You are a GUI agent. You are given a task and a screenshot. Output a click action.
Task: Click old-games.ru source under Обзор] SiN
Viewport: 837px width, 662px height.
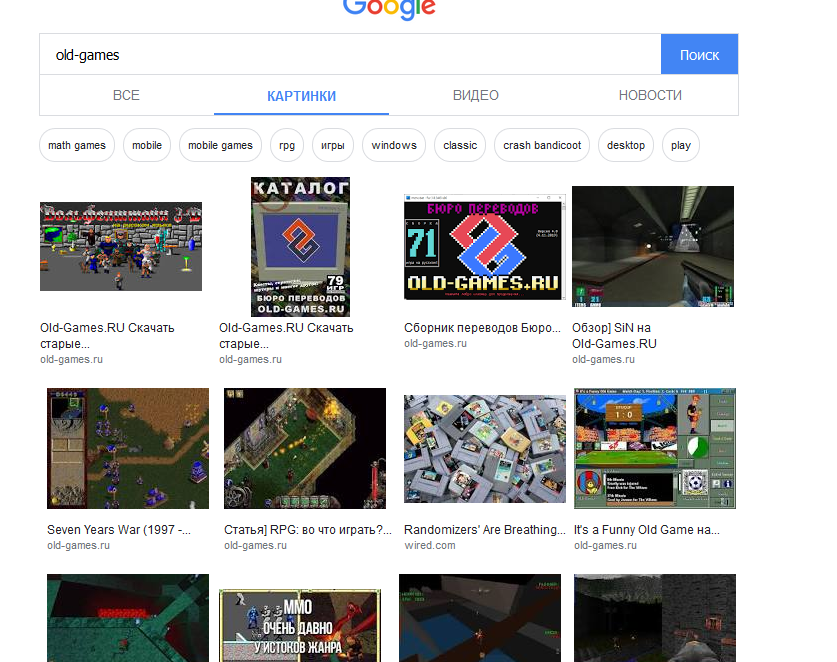click(604, 359)
